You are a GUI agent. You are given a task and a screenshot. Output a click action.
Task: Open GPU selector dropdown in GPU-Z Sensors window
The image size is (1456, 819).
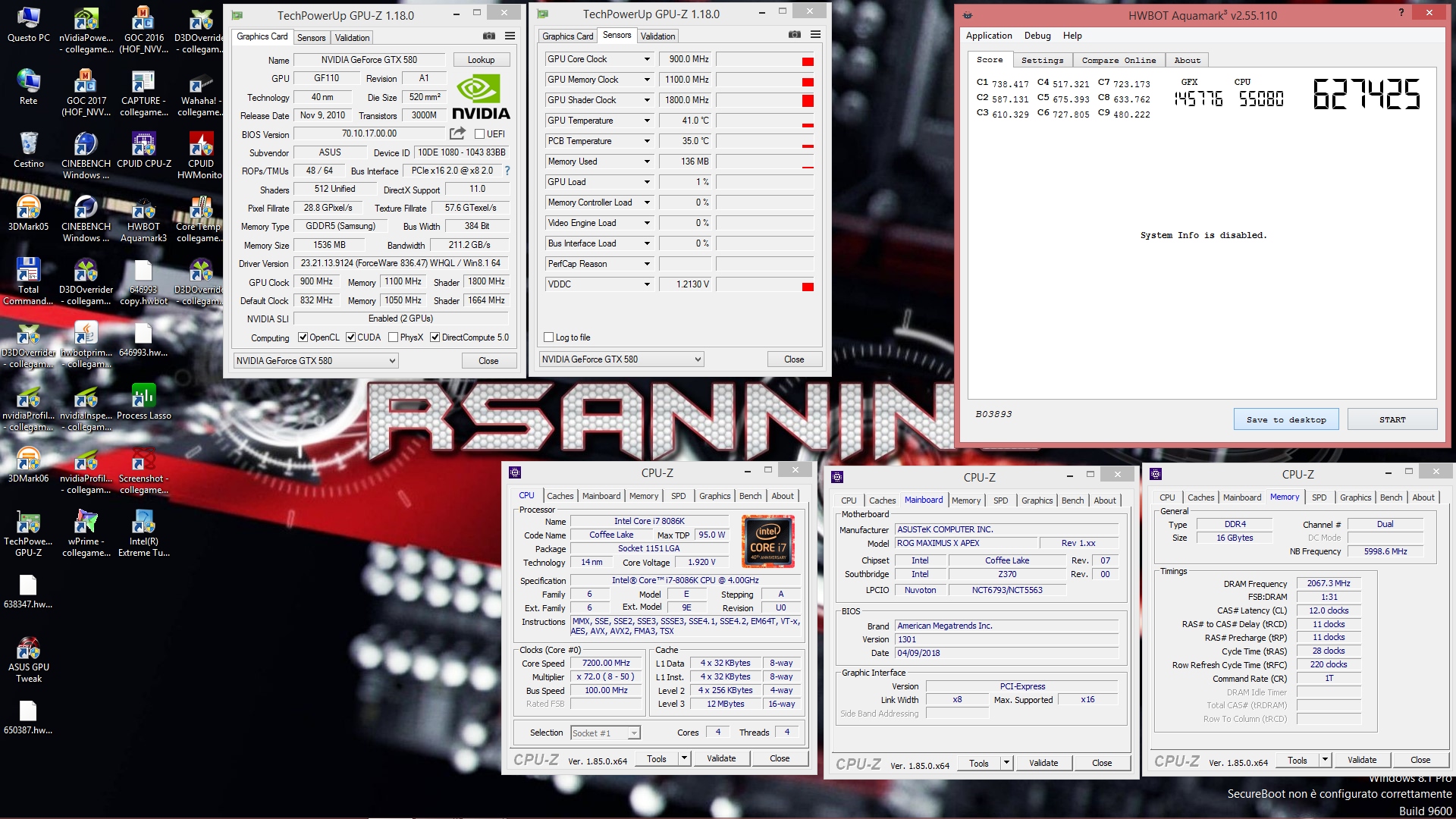coord(621,359)
